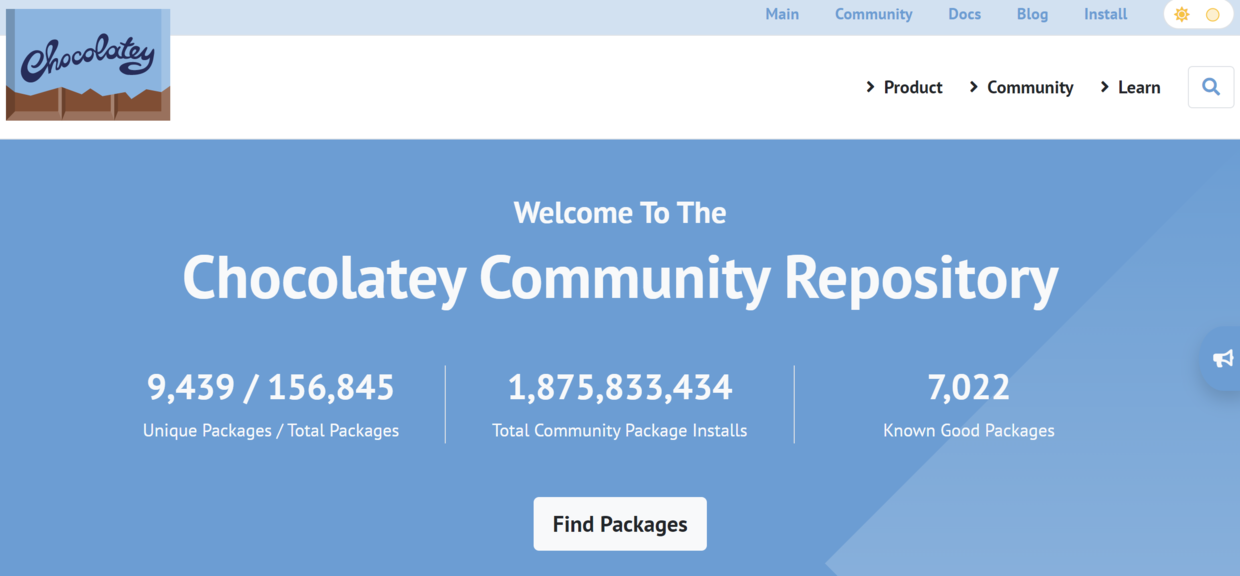
Task: Open the Blog link in top bar
Action: point(1032,14)
